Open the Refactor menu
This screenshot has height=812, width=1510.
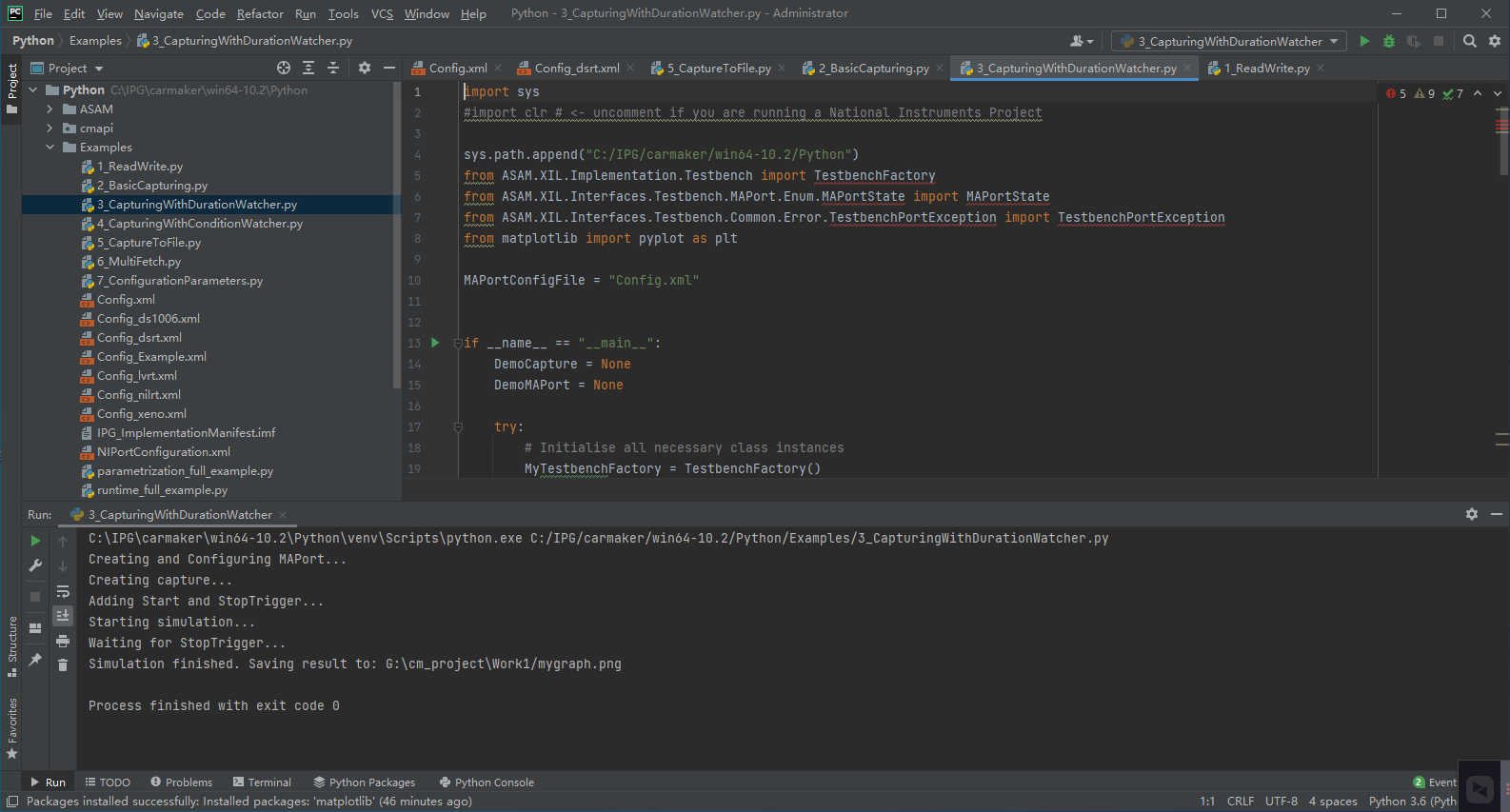tap(260, 13)
